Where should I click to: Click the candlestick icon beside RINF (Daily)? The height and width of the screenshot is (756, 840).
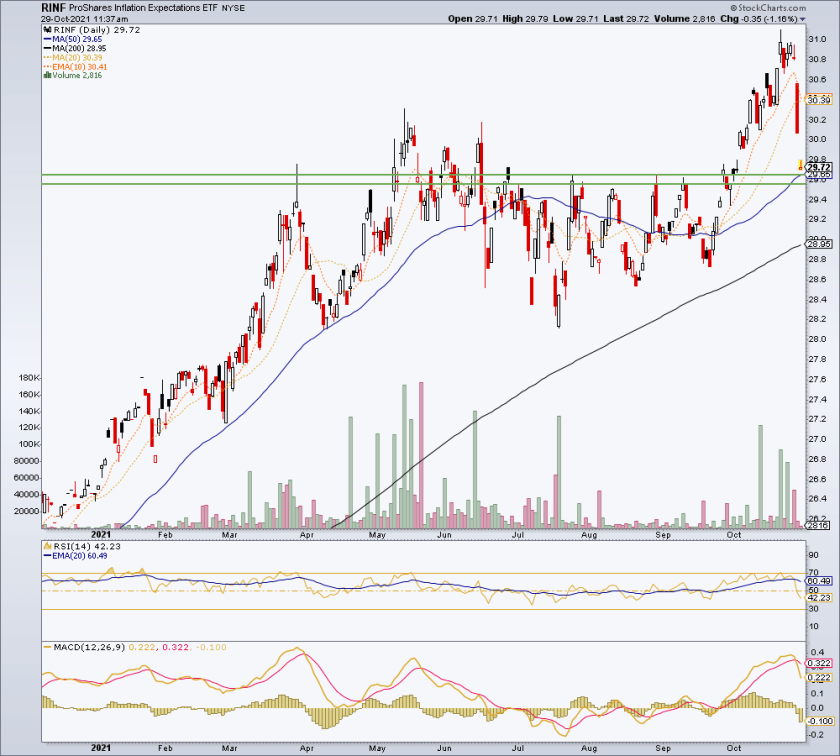point(47,30)
